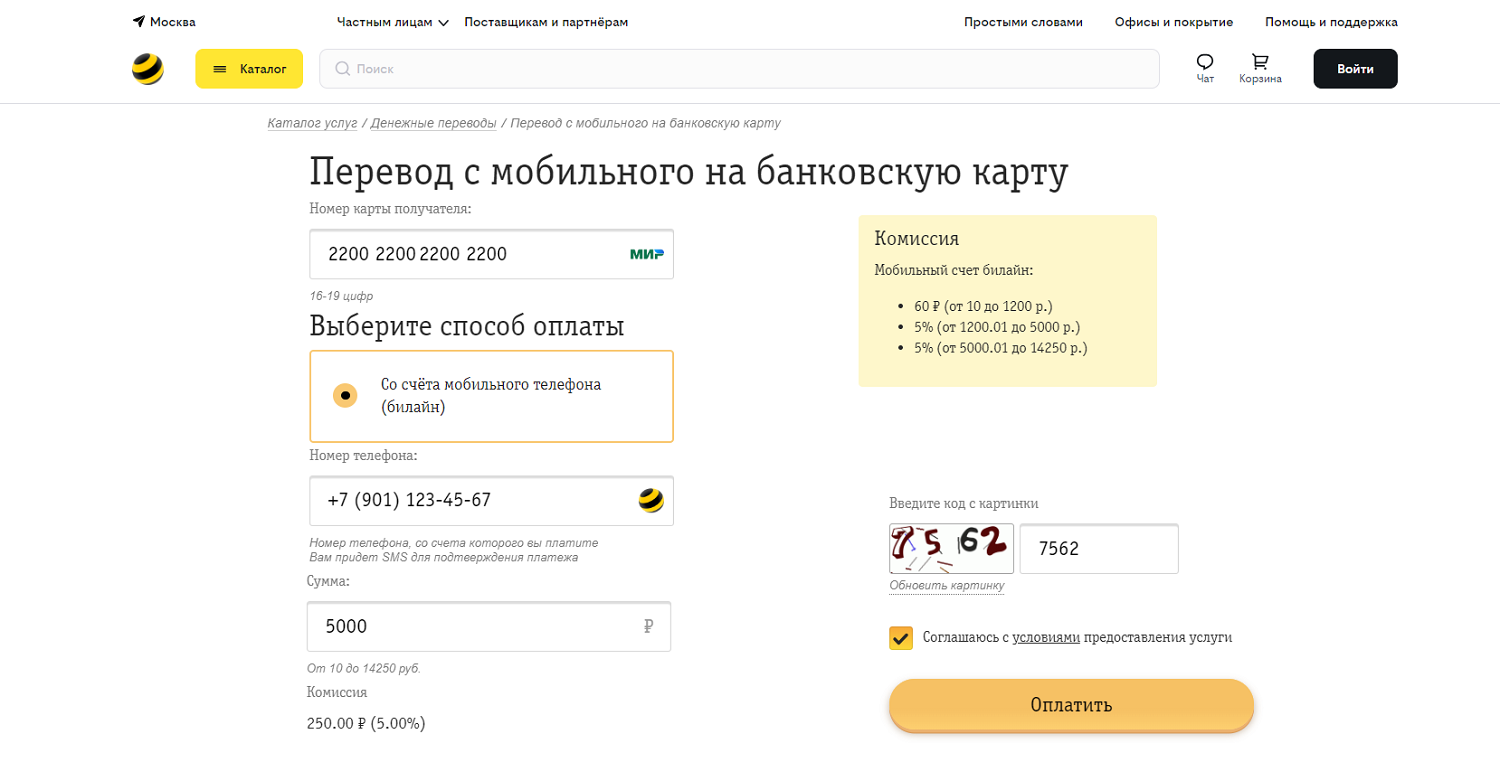
Task: Click the recipient card number field
Action: coord(491,254)
